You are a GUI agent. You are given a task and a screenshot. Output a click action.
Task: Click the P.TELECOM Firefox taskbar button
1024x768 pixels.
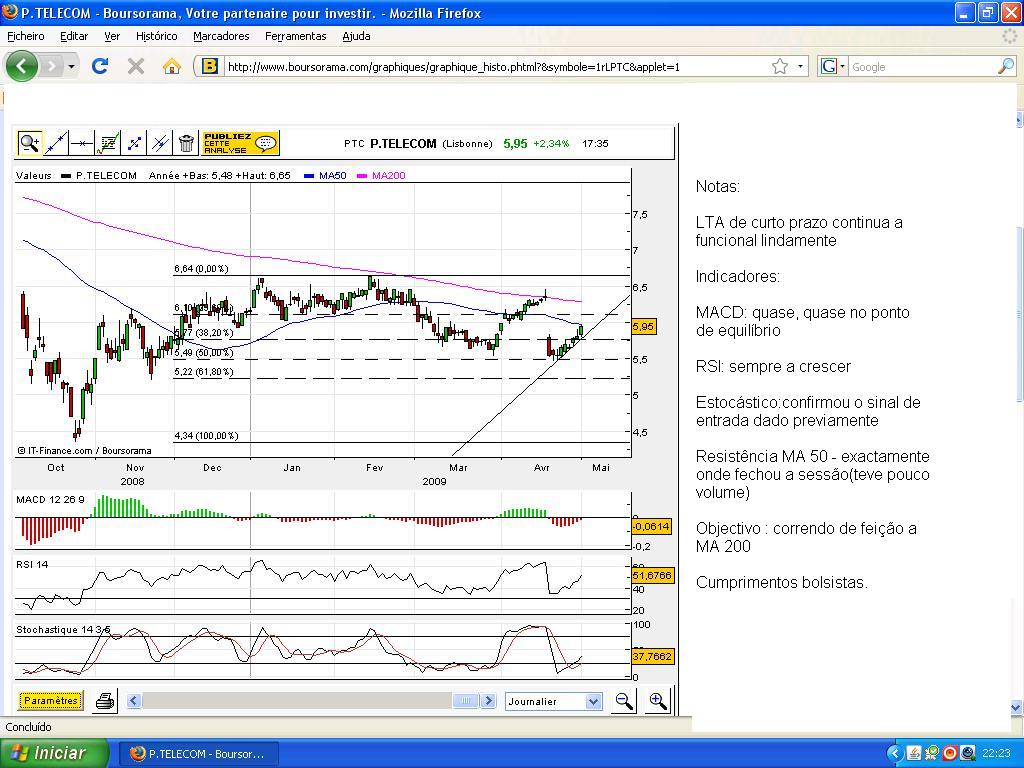201,754
